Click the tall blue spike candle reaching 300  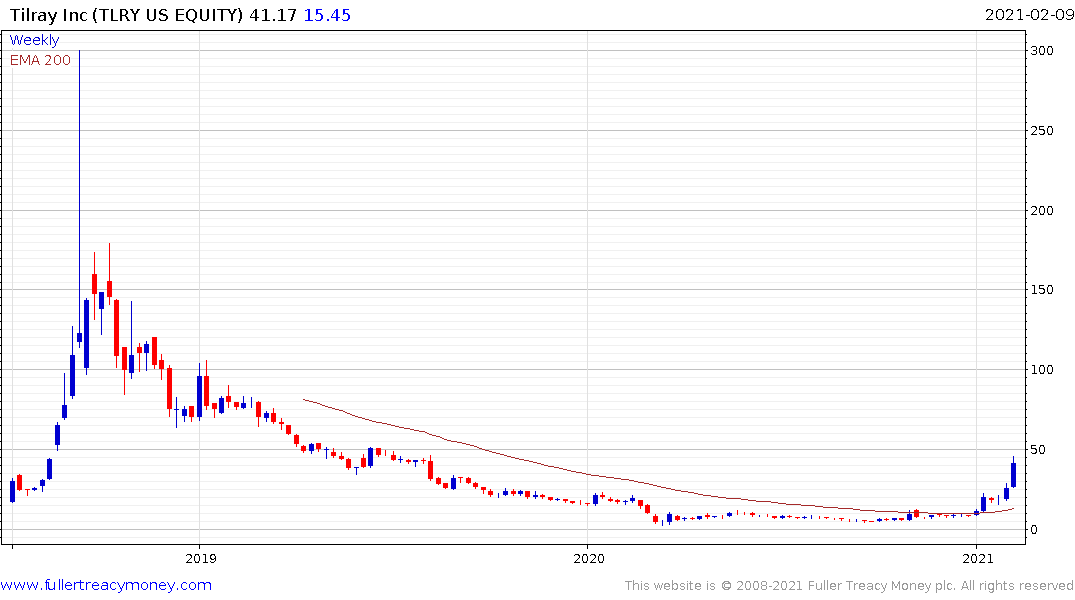pyautogui.click(x=80, y=199)
